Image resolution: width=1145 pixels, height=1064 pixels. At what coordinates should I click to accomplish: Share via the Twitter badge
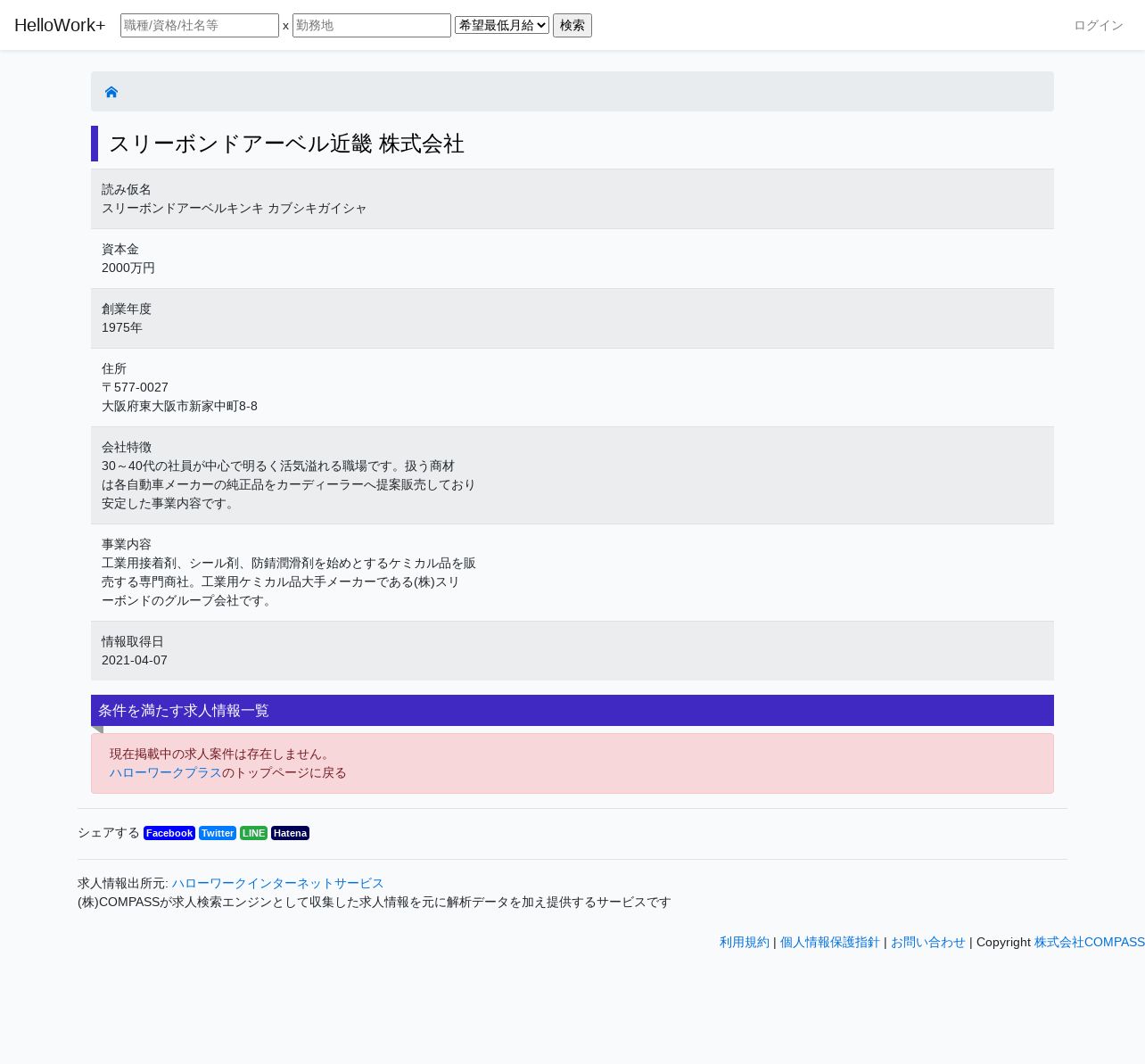click(x=218, y=833)
